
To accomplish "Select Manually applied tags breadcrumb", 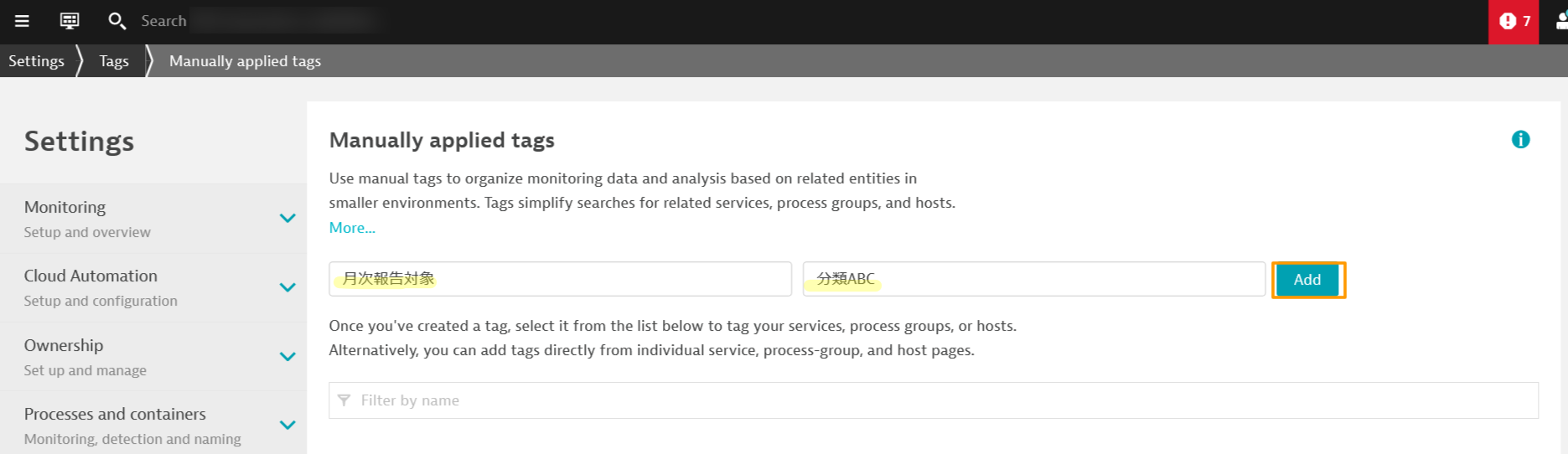I will coord(245,61).
